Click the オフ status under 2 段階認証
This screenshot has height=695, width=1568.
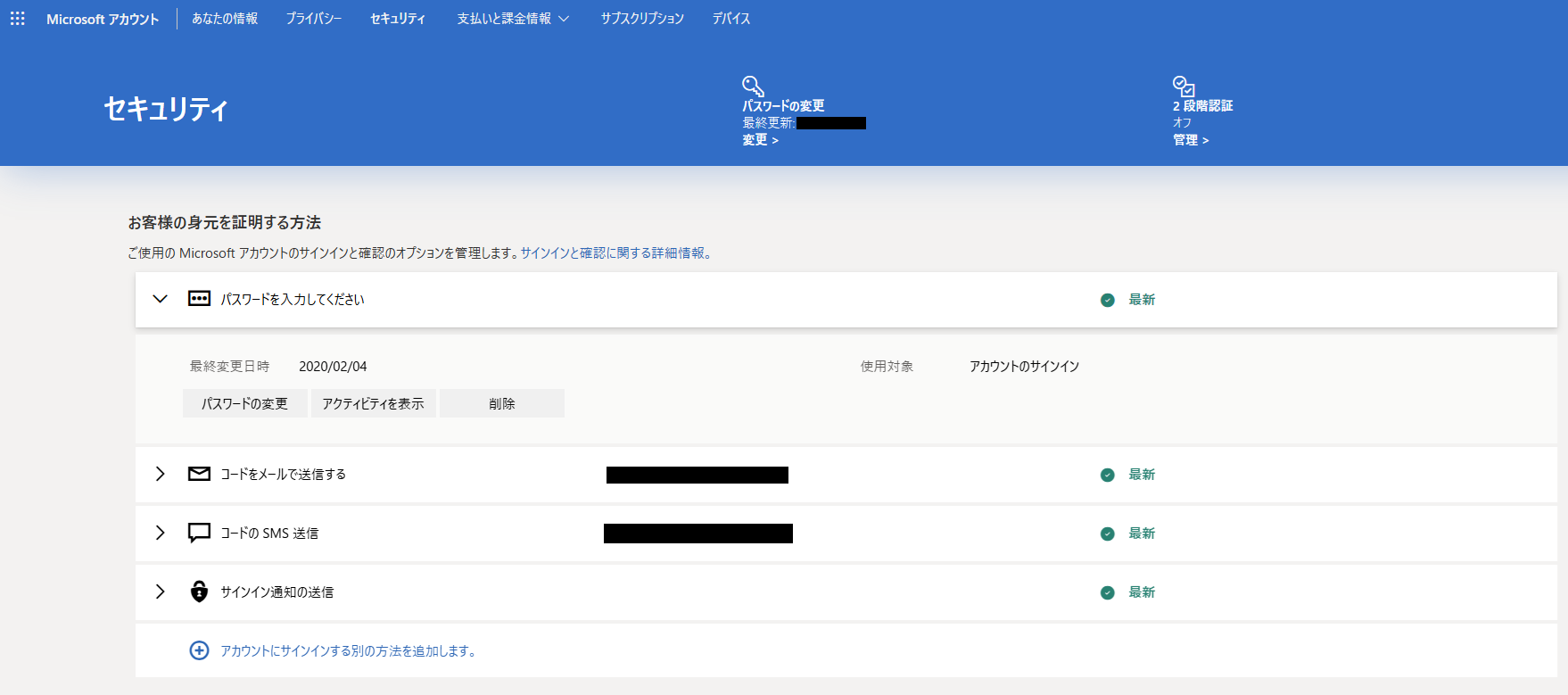click(x=1182, y=123)
